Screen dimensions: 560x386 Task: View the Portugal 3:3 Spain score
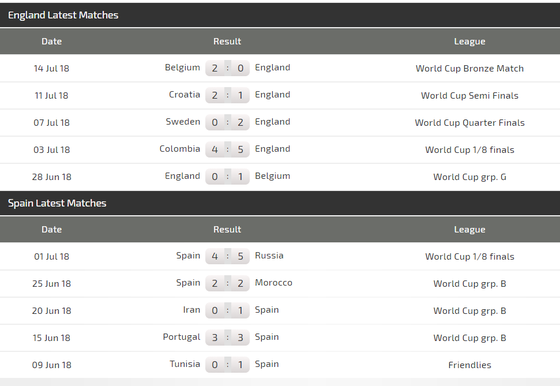click(227, 337)
